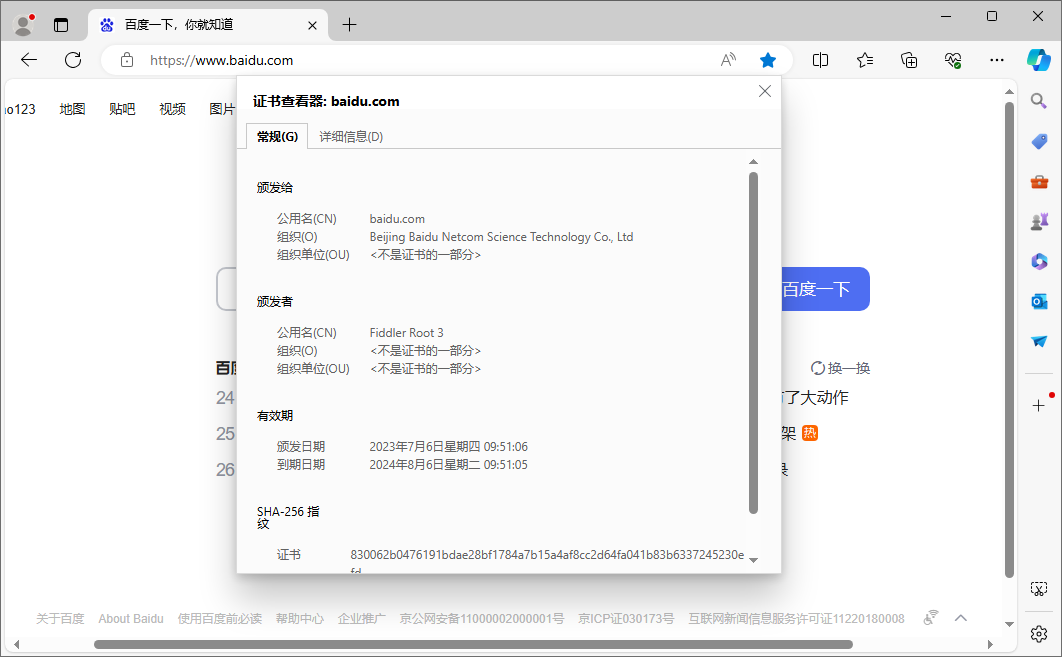Open the browser profile avatar icon
This screenshot has width=1062, height=657.
coord(24,25)
